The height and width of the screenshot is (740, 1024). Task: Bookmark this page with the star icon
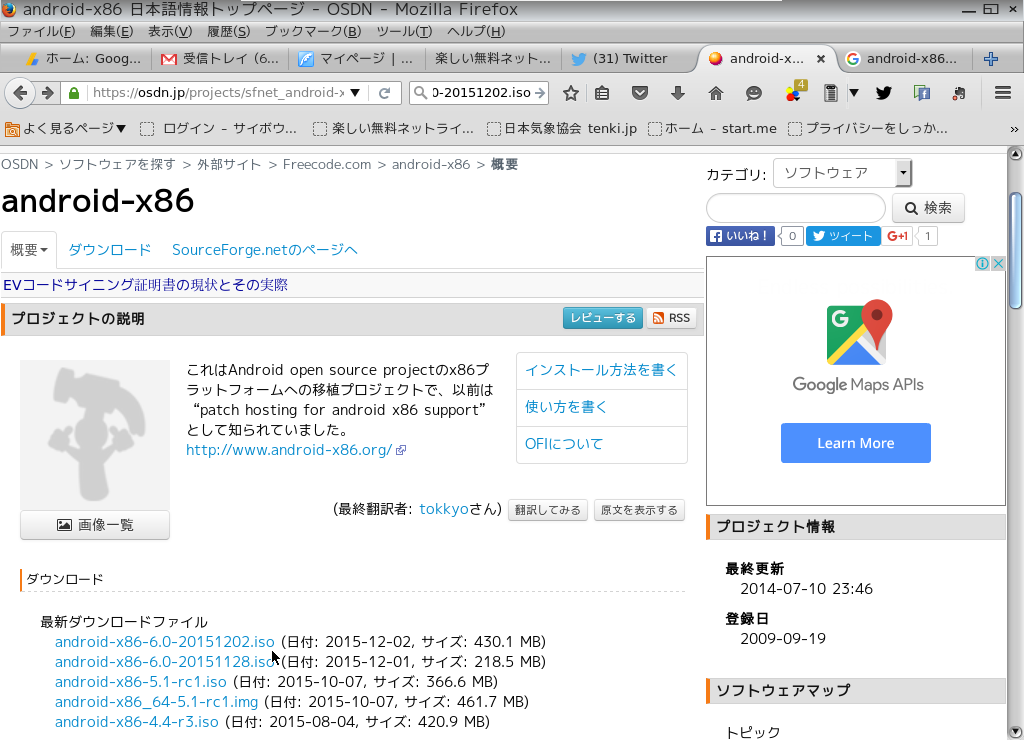(x=571, y=93)
